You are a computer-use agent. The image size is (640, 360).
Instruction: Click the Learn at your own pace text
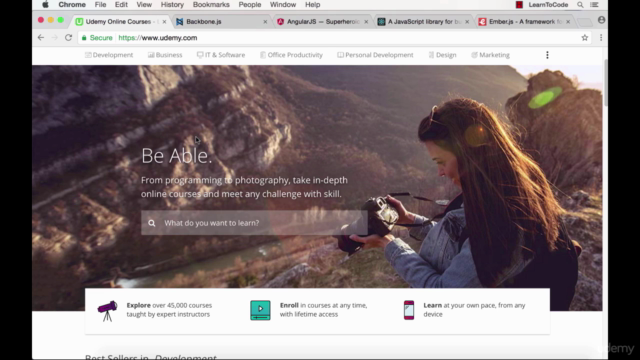[474, 310]
